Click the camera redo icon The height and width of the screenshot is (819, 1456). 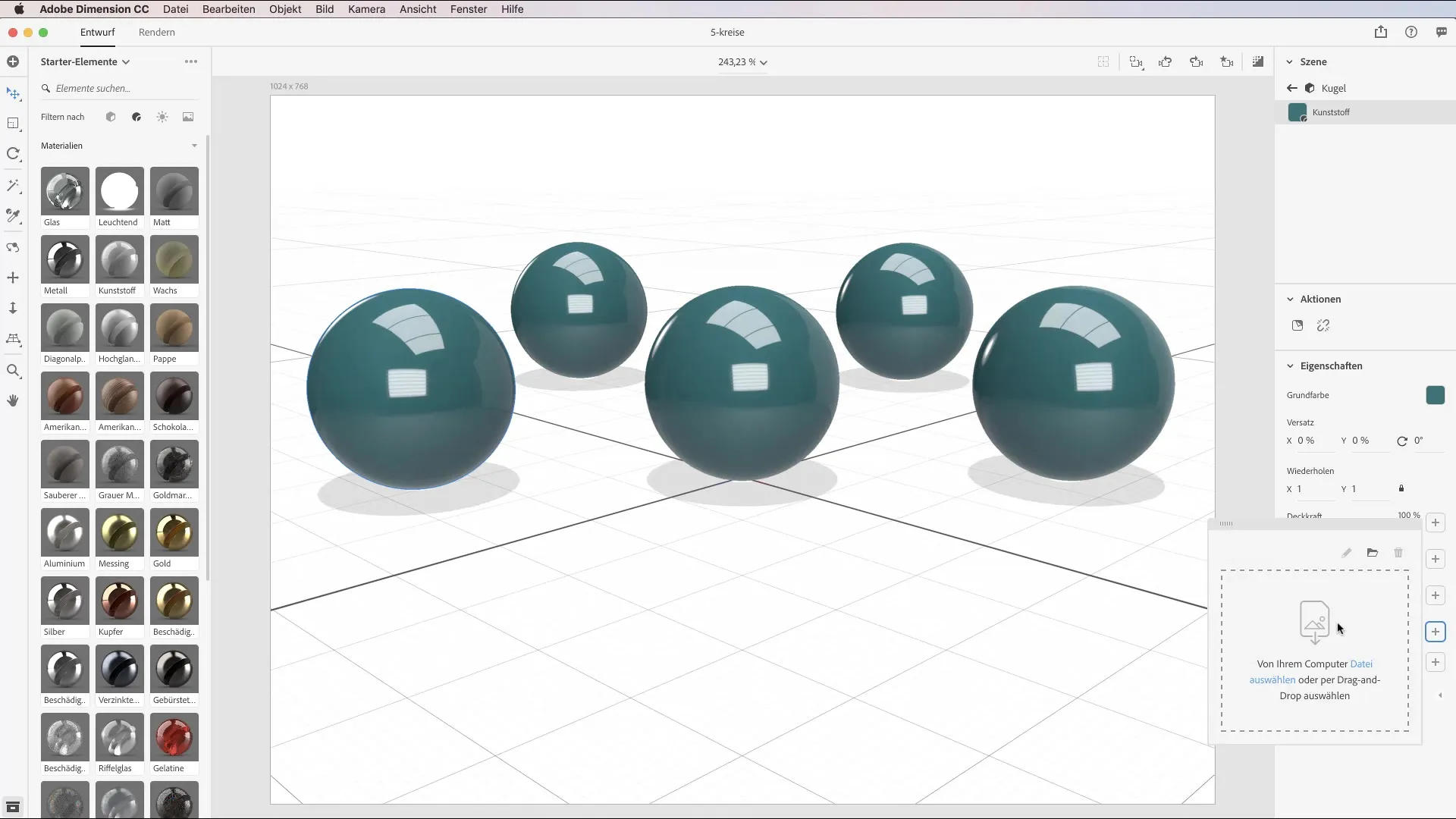tap(1197, 62)
